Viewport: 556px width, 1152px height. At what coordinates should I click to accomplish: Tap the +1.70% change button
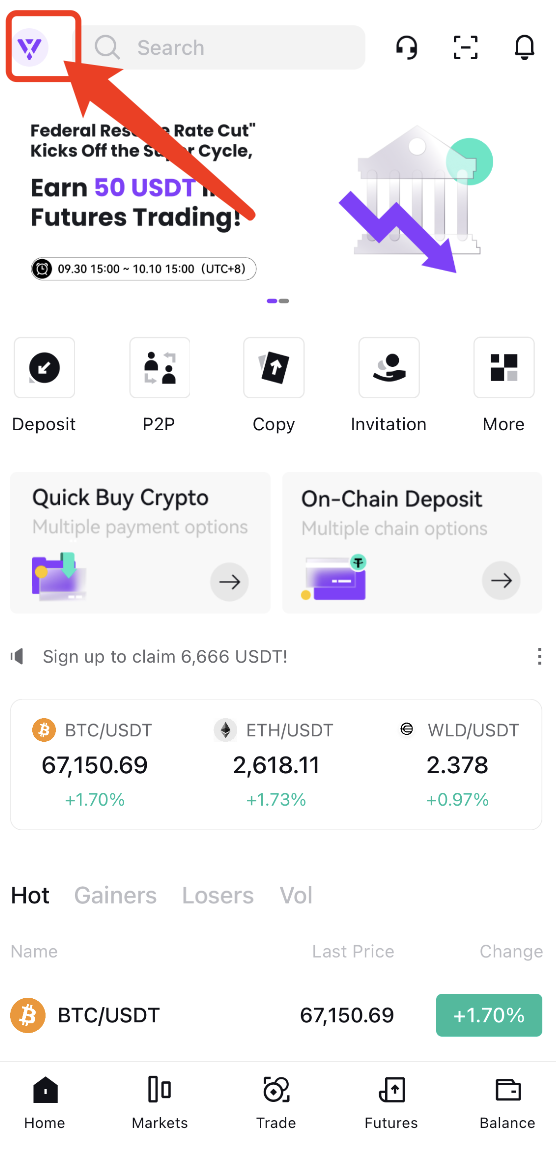tap(489, 1015)
